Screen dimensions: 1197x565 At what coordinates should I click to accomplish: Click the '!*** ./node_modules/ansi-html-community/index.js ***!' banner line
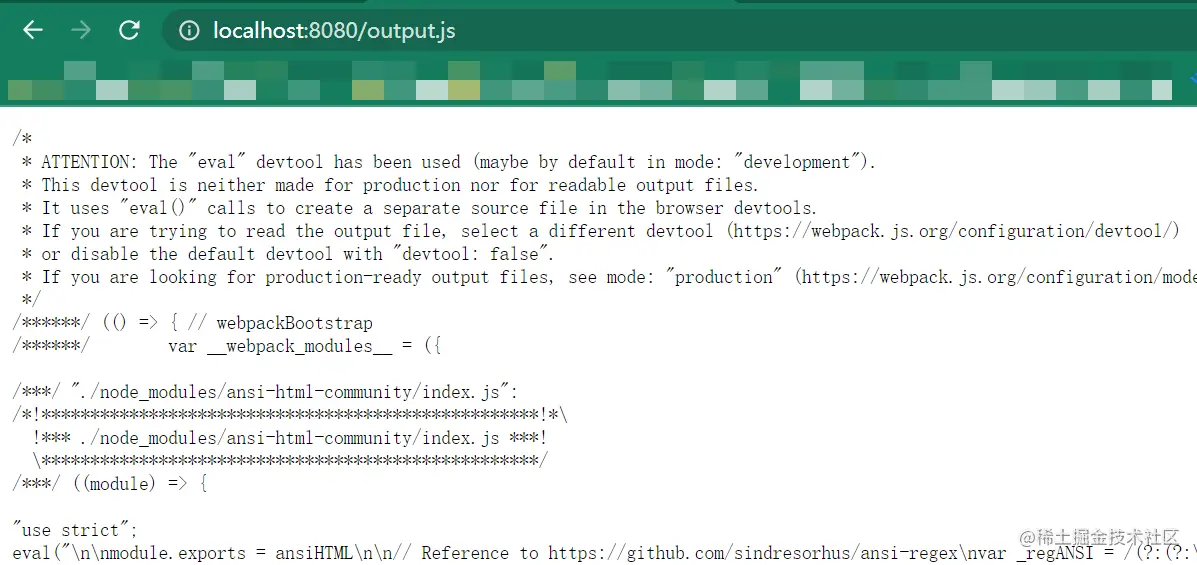coord(290,438)
